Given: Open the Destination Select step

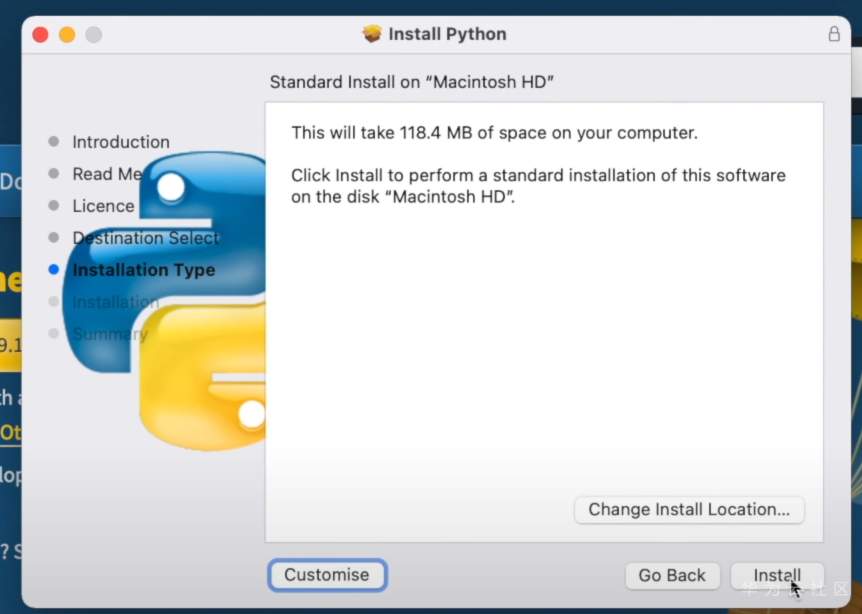Looking at the screenshot, I should [145, 238].
